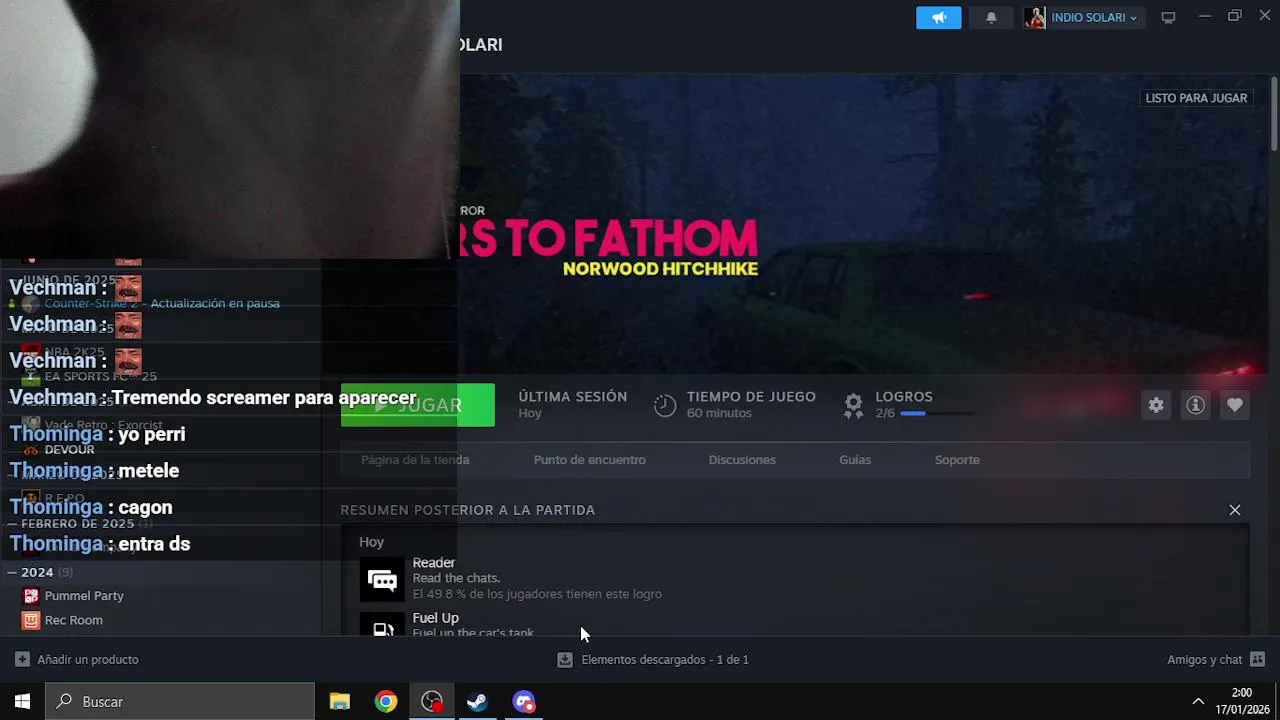1280x720 pixels.
Task: Switch to Big Picture mode monitor icon
Action: (1168, 18)
